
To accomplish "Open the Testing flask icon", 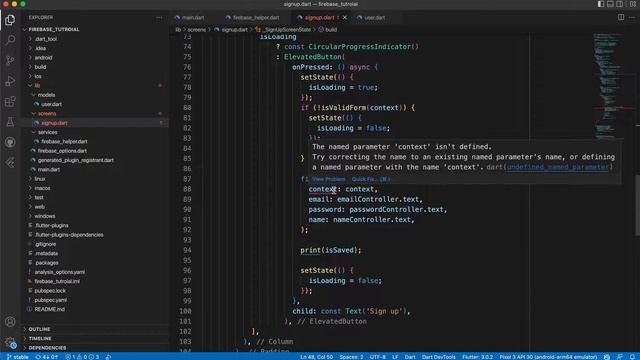I will click(10, 122).
